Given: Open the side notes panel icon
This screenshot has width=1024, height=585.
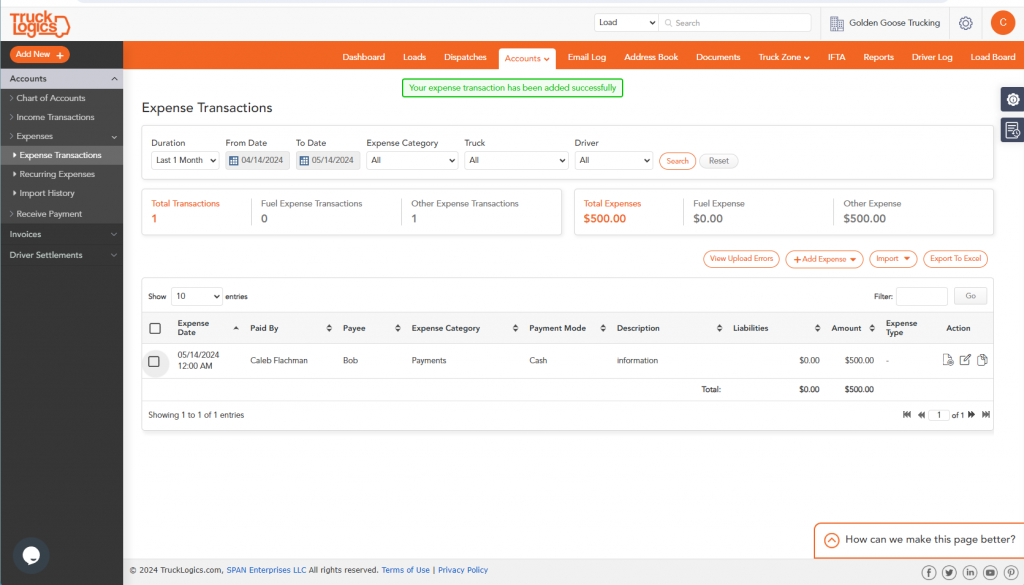Looking at the screenshot, I should [x=1012, y=130].
